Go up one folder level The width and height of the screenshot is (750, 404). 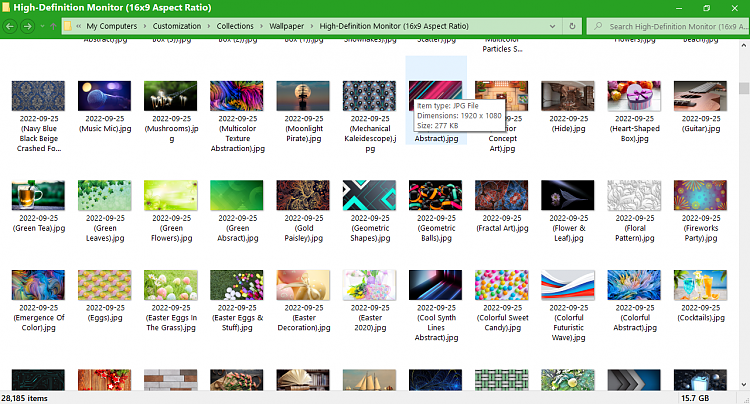[53, 26]
